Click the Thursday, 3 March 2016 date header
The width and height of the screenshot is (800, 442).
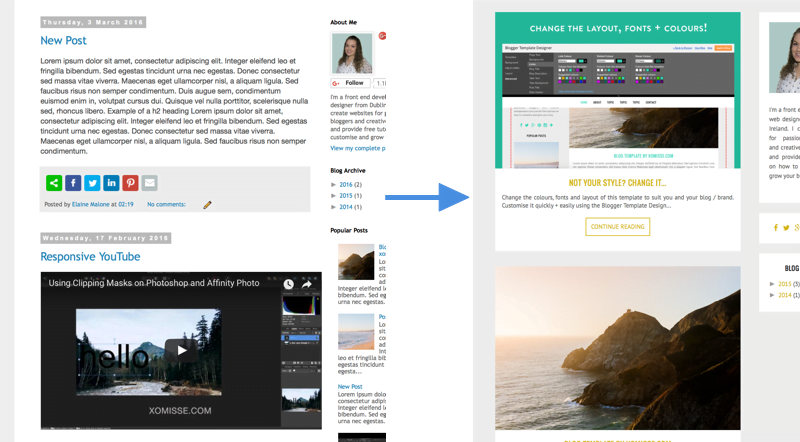coord(93,22)
